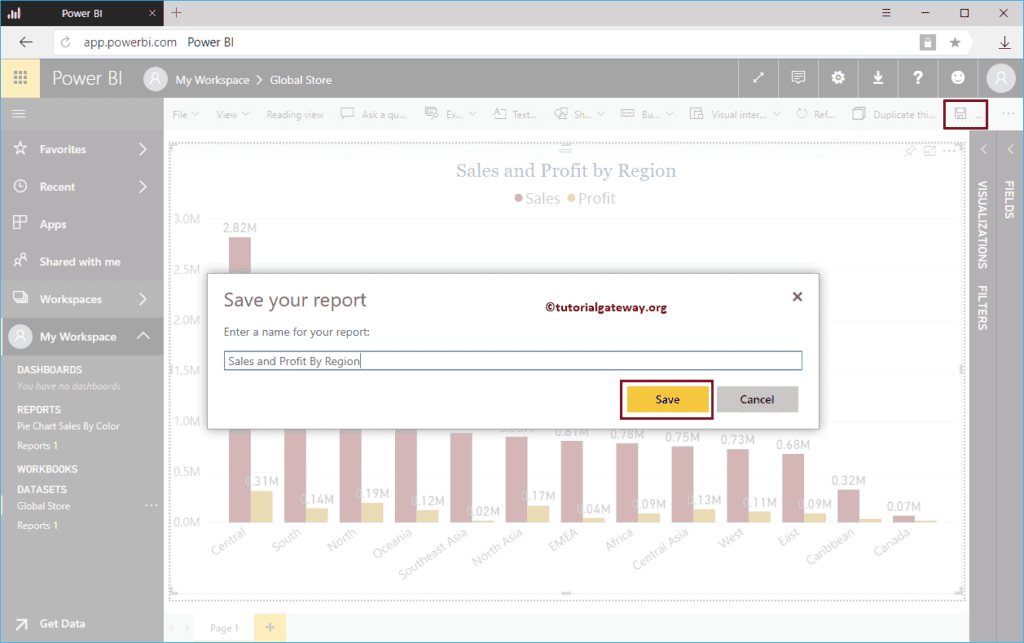This screenshot has width=1024, height=643.
Task: Click the Save icon on the report toolbar
Action: [959, 113]
